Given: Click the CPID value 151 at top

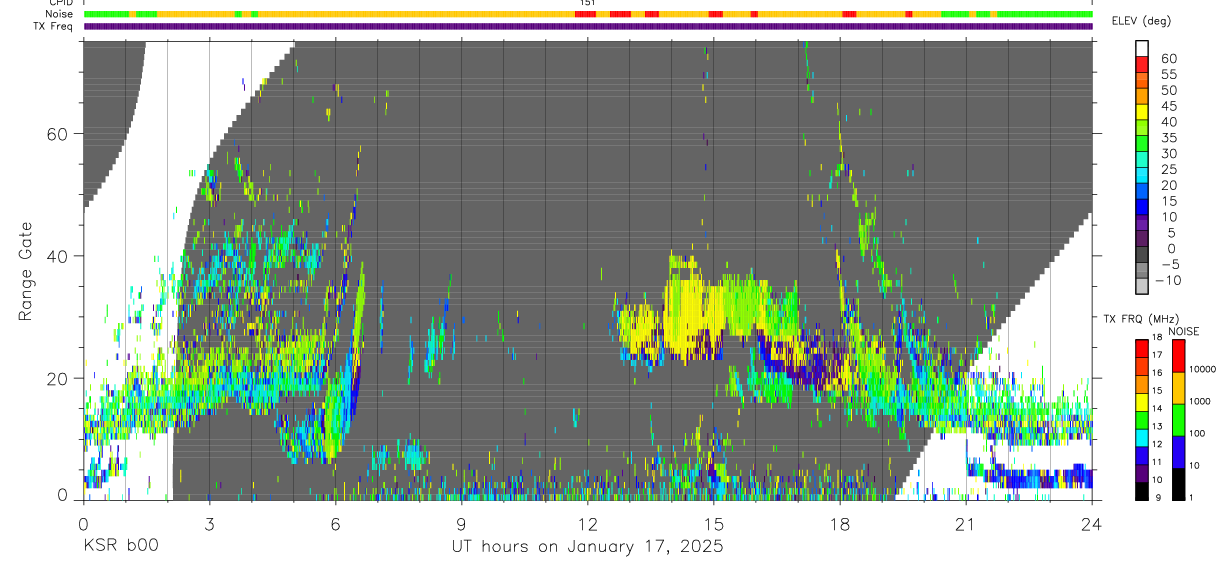Looking at the screenshot, I should click(587, 3).
